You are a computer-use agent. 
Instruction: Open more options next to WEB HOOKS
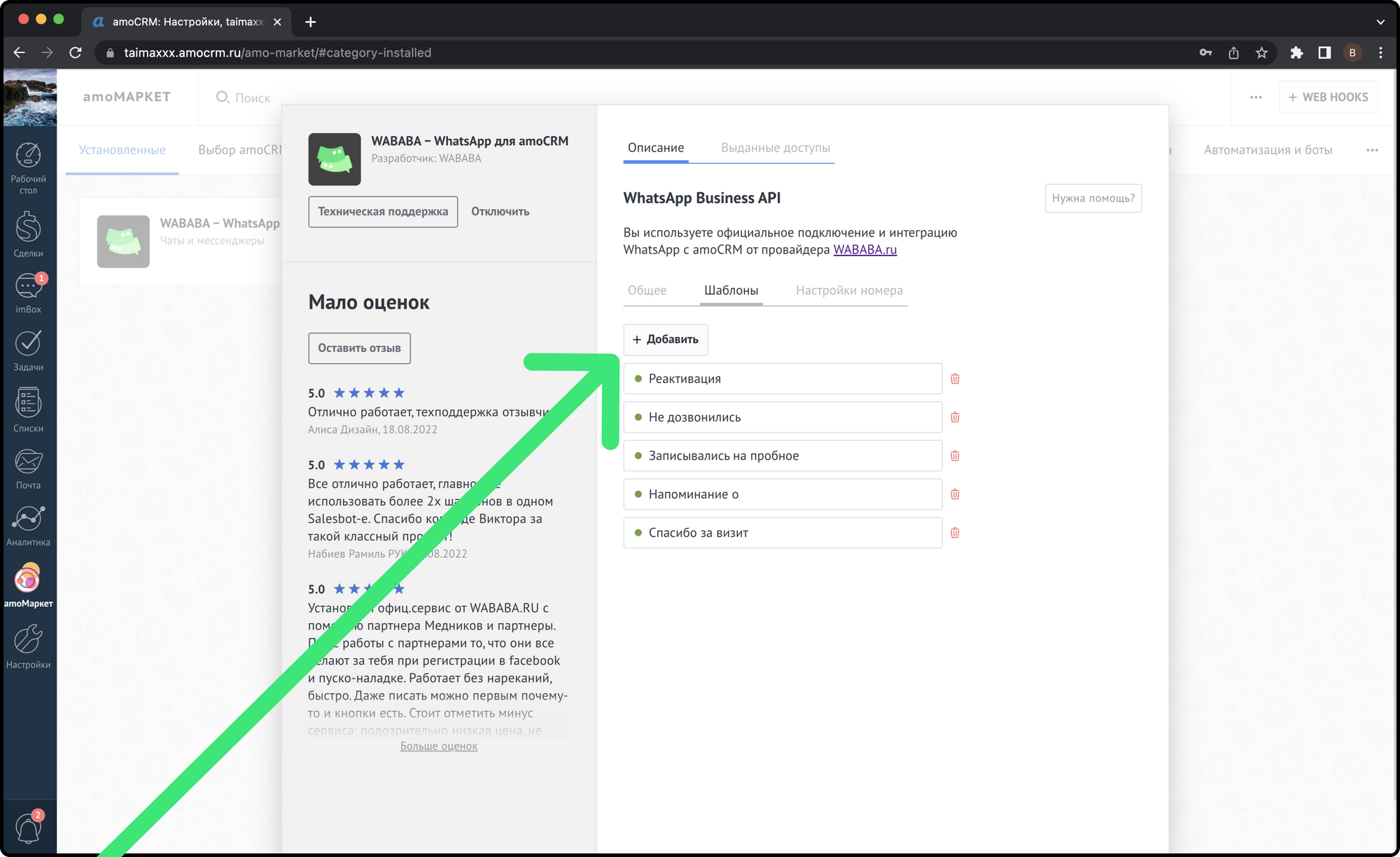tap(1256, 97)
